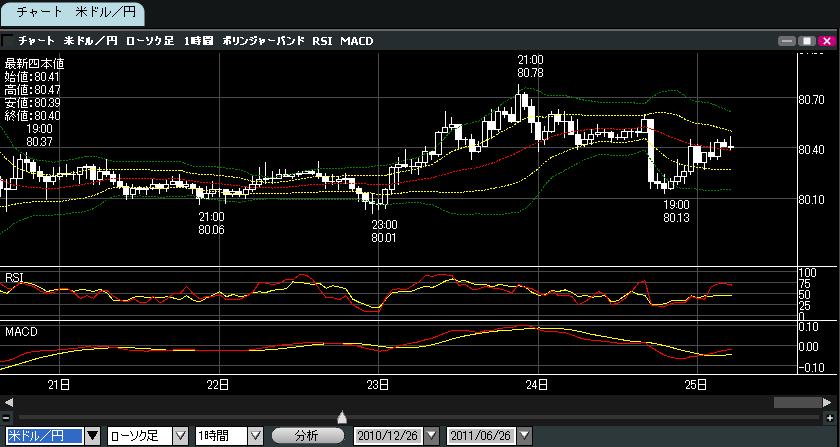The image size is (840, 447).
Task: Expand the ローソク足 chart type dropdown
Action: tap(180, 436)
